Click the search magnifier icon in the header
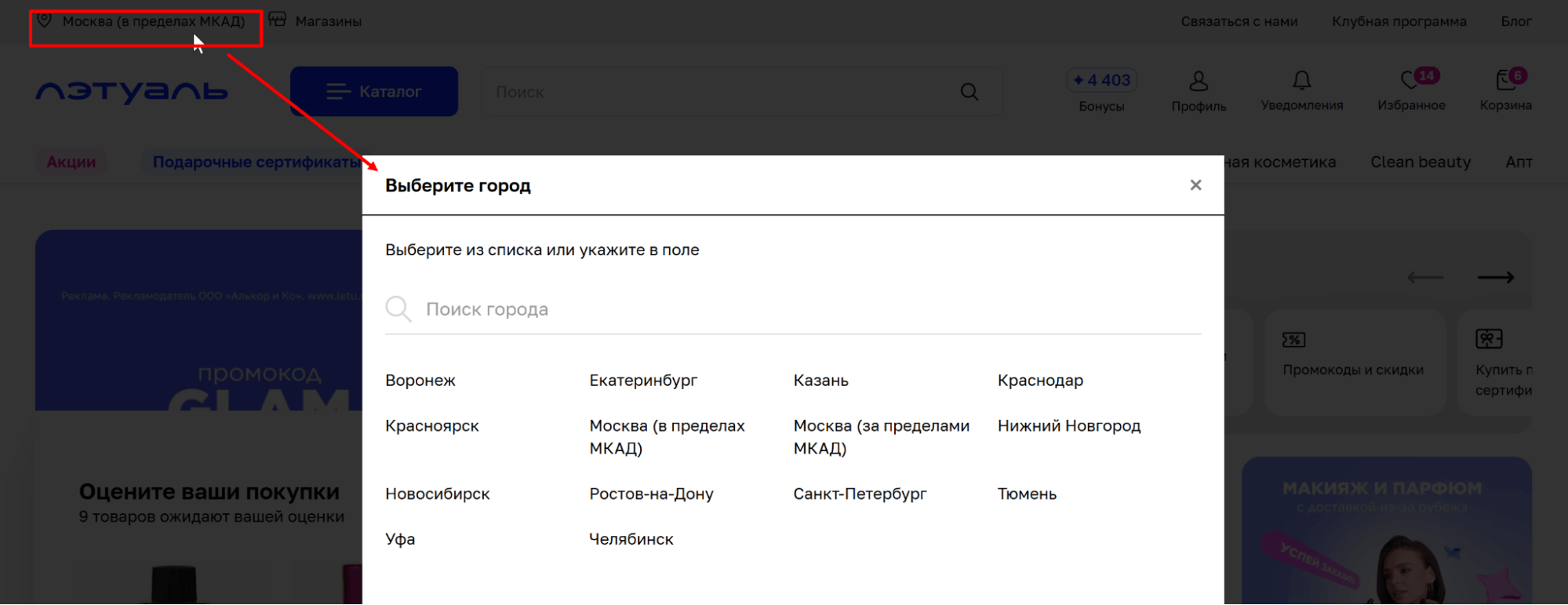 click(x=970, y=92)
